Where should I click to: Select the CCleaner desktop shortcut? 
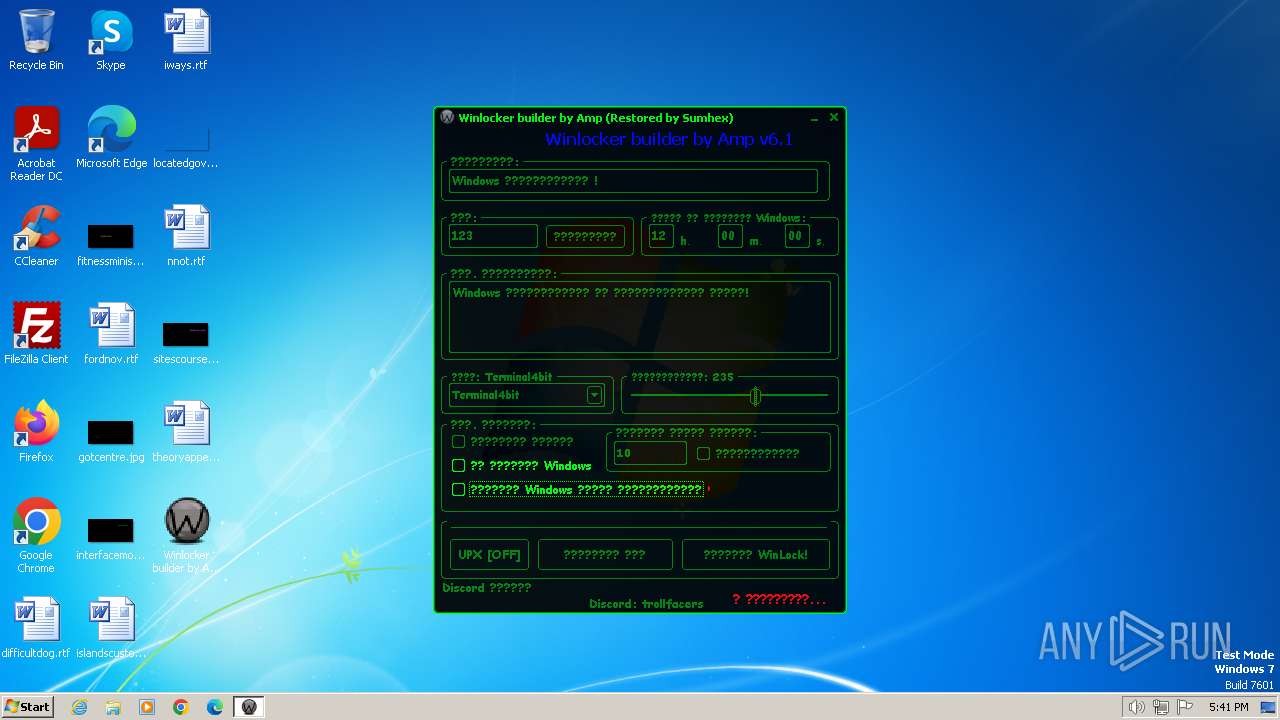(x=36, y=236)
